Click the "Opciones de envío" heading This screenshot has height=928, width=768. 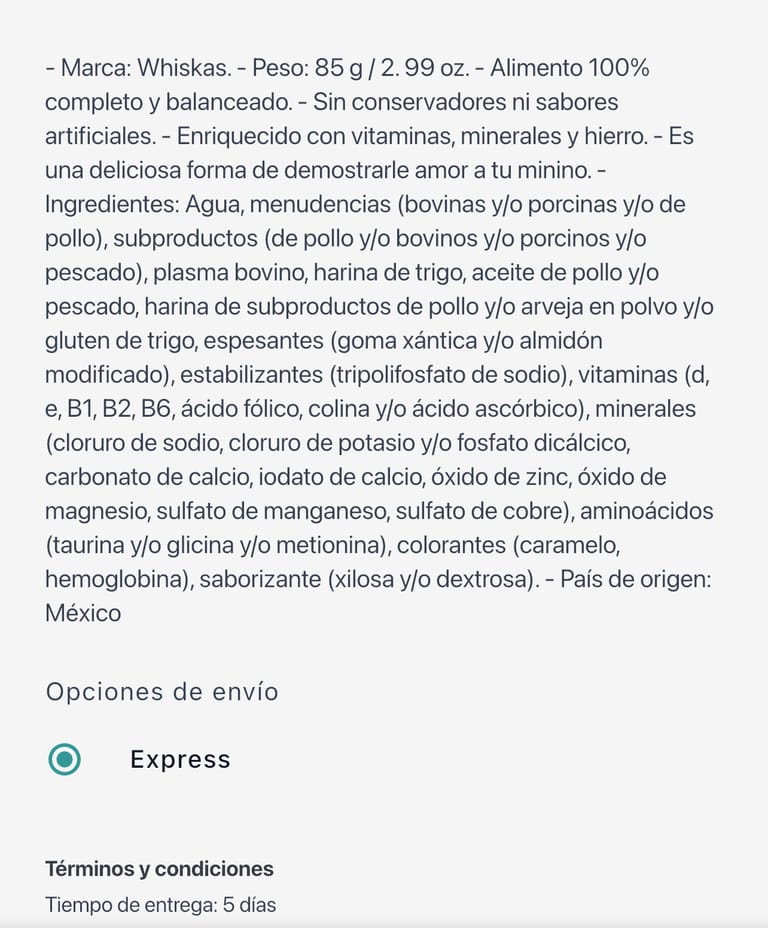pyautogui.click(x=162, y=691)
